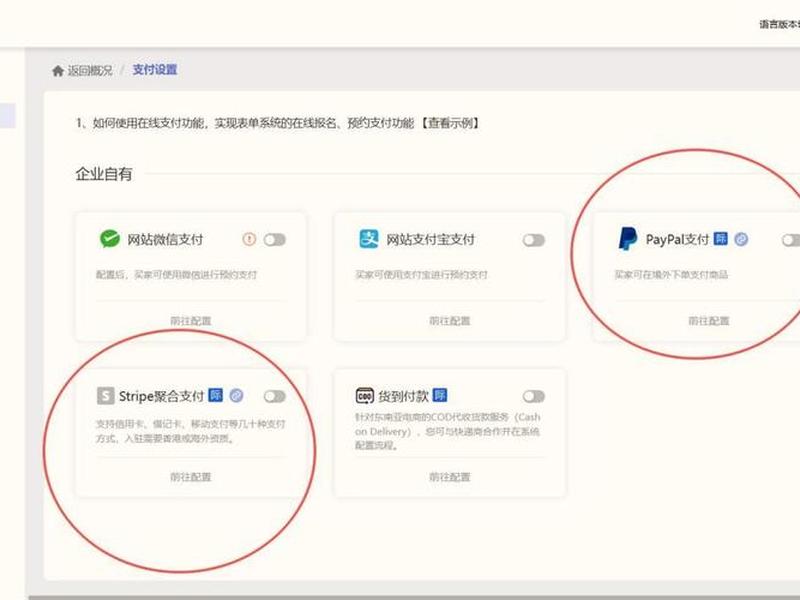
Task: Click the blue 际 badge next to Stripe聚合支付
Action: coord(215,395)
